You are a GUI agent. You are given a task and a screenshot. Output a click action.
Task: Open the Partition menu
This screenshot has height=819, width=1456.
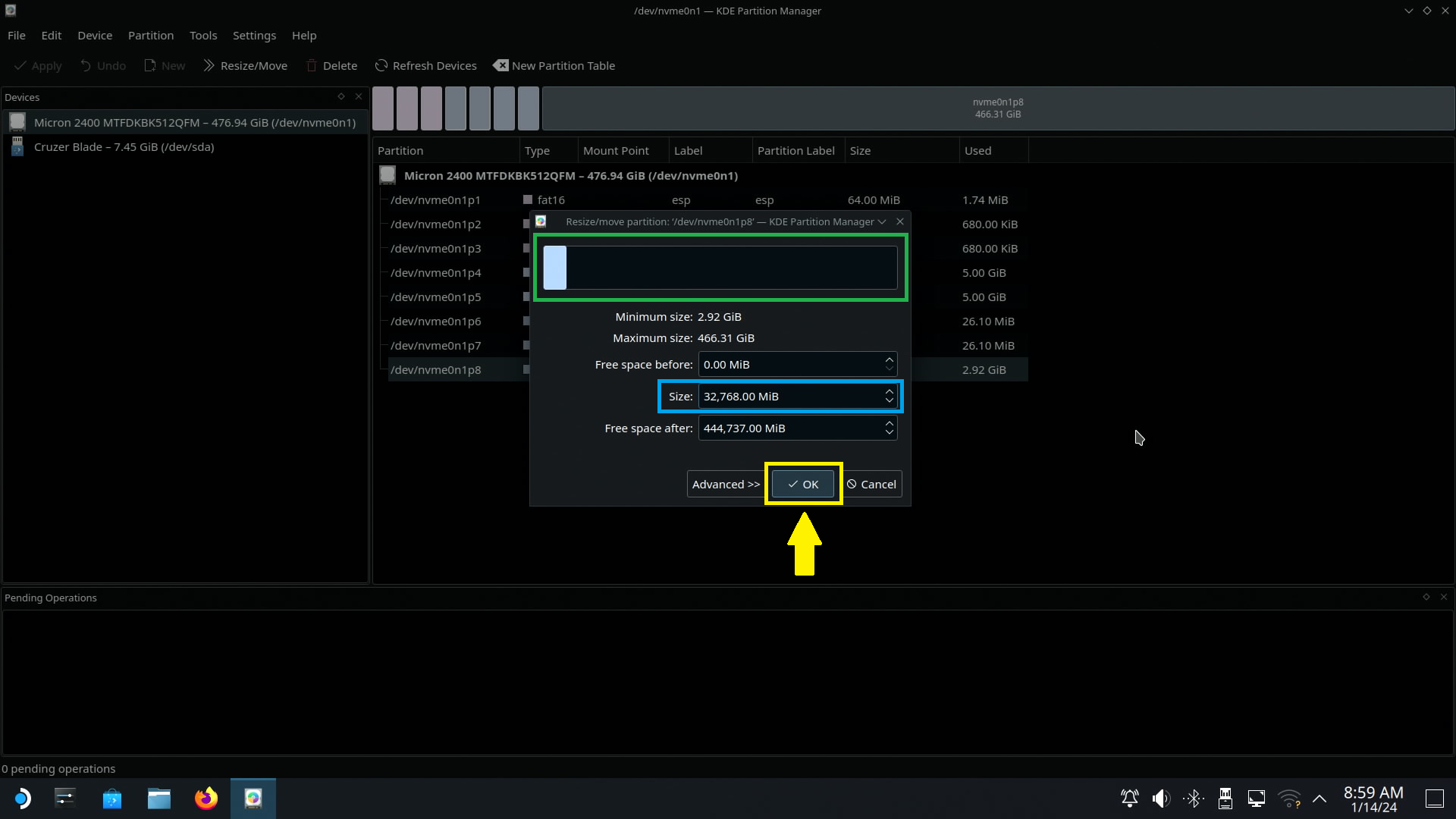(x=150, y=36)
